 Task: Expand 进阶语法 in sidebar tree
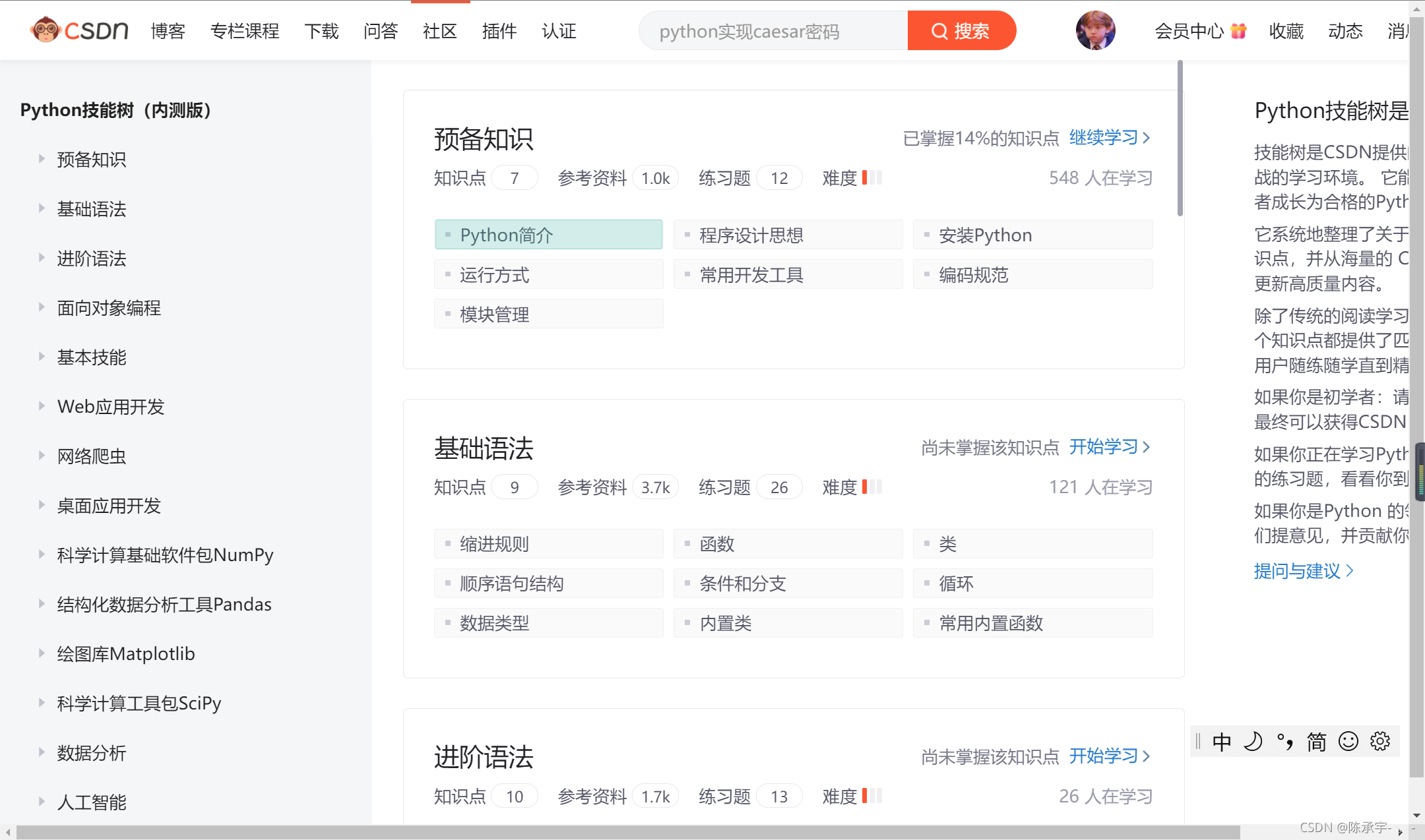[x=42, y=258]
